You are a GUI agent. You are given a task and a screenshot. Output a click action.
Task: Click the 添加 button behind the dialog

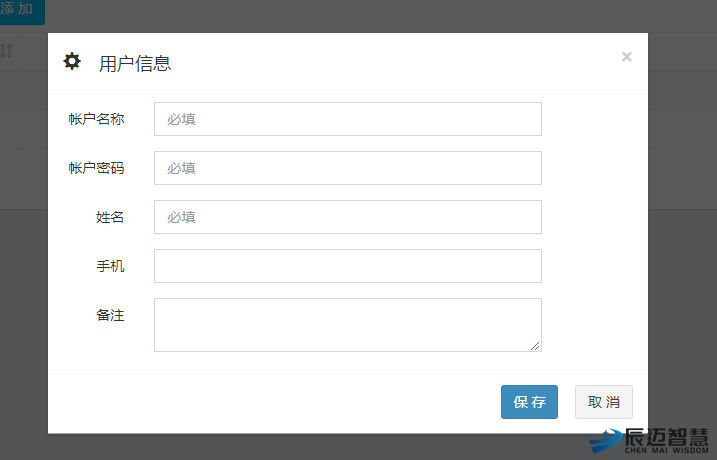click(x=18, y=10)
